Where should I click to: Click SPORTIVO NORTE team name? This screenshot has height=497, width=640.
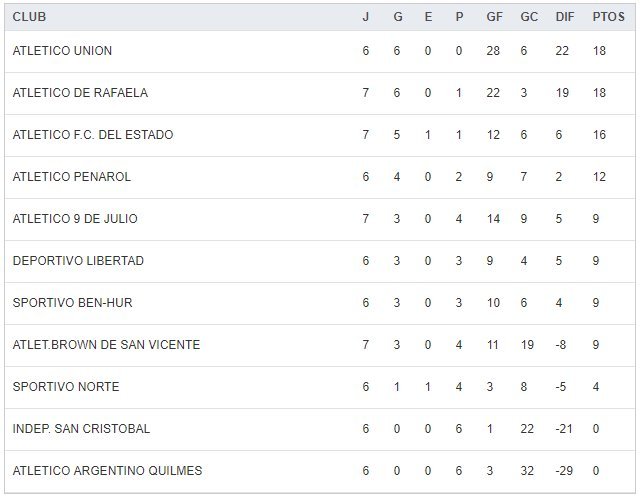pos(66,387)
